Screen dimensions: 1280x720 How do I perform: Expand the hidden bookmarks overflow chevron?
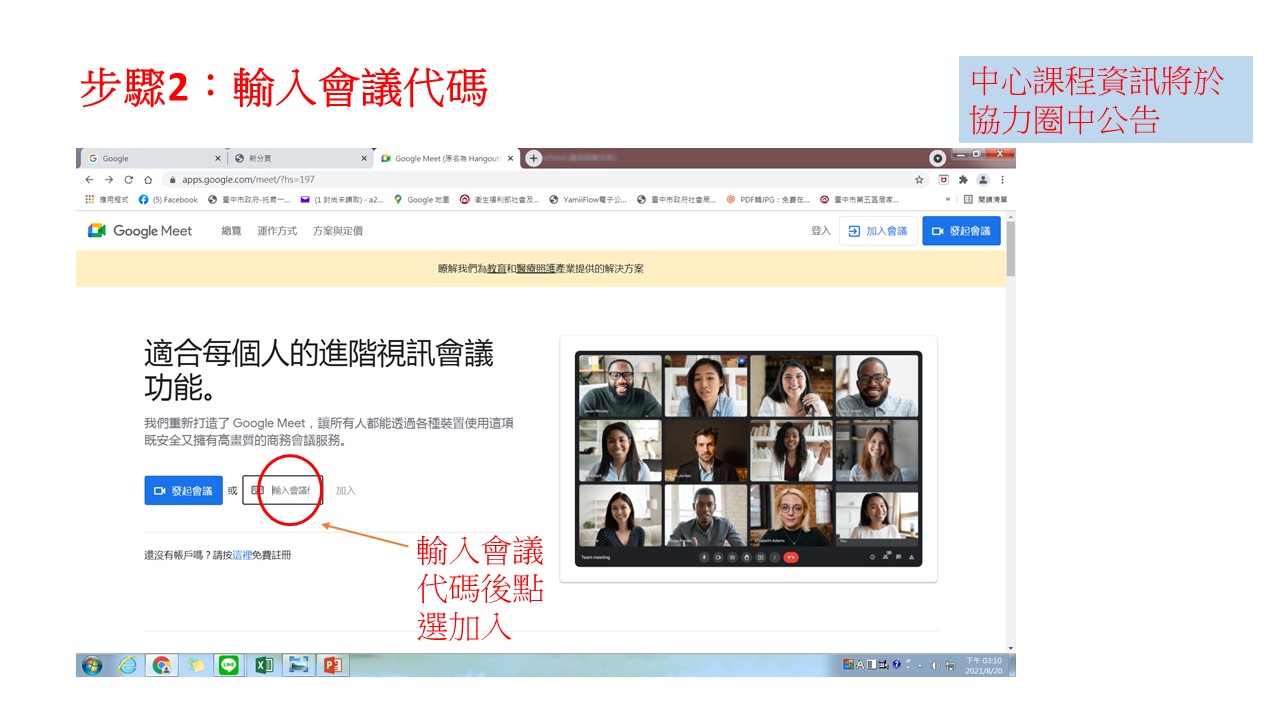(948, 199)
